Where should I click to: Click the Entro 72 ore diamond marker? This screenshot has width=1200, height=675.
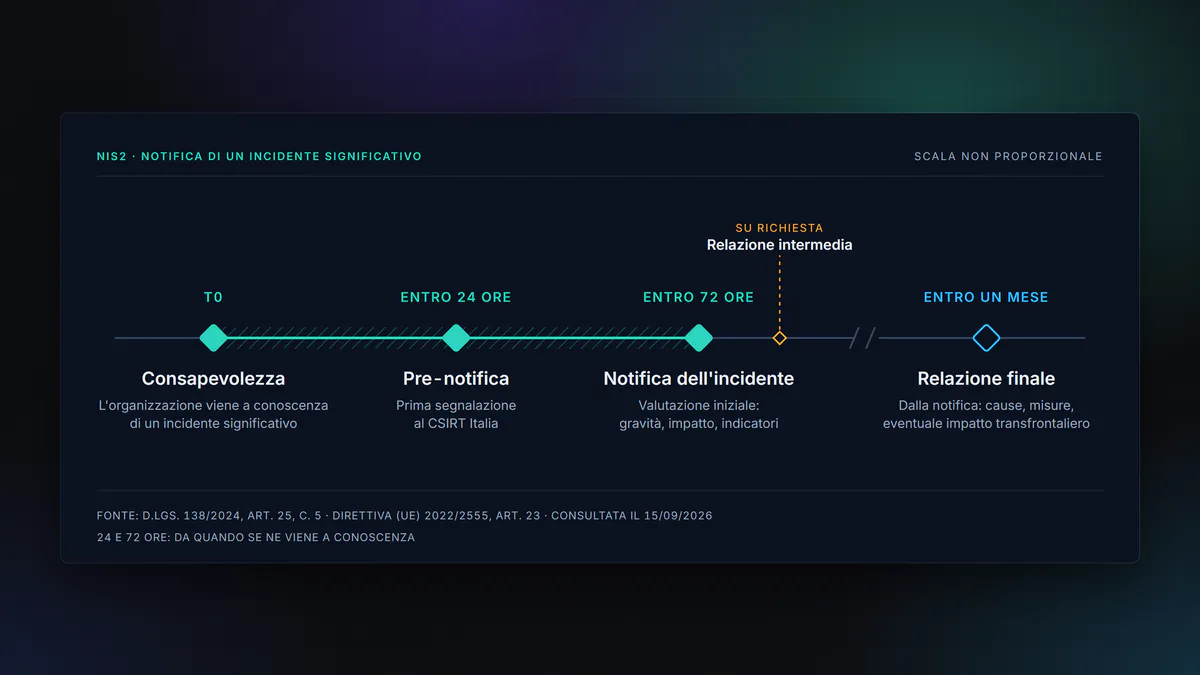pyautogui.click(x=698, y=338)
